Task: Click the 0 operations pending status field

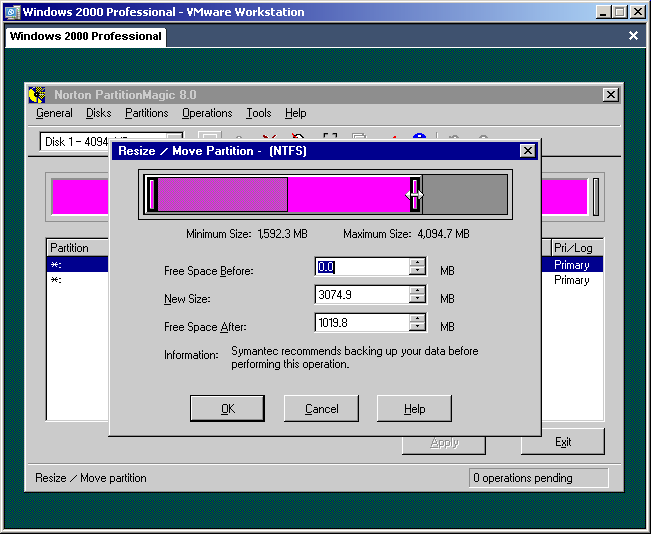Action: tap(538, 478)
